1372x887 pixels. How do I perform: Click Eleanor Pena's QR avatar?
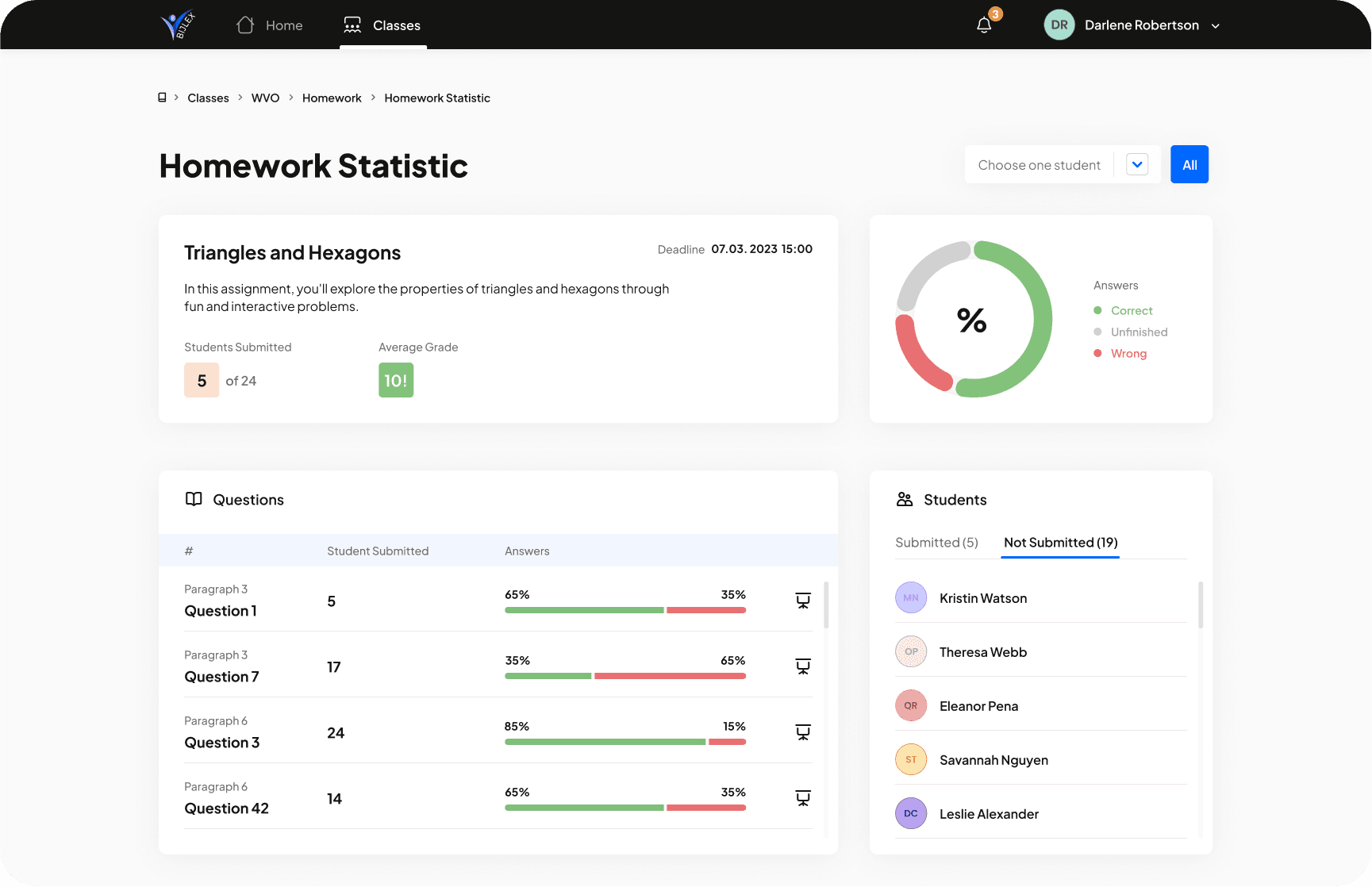911,705
